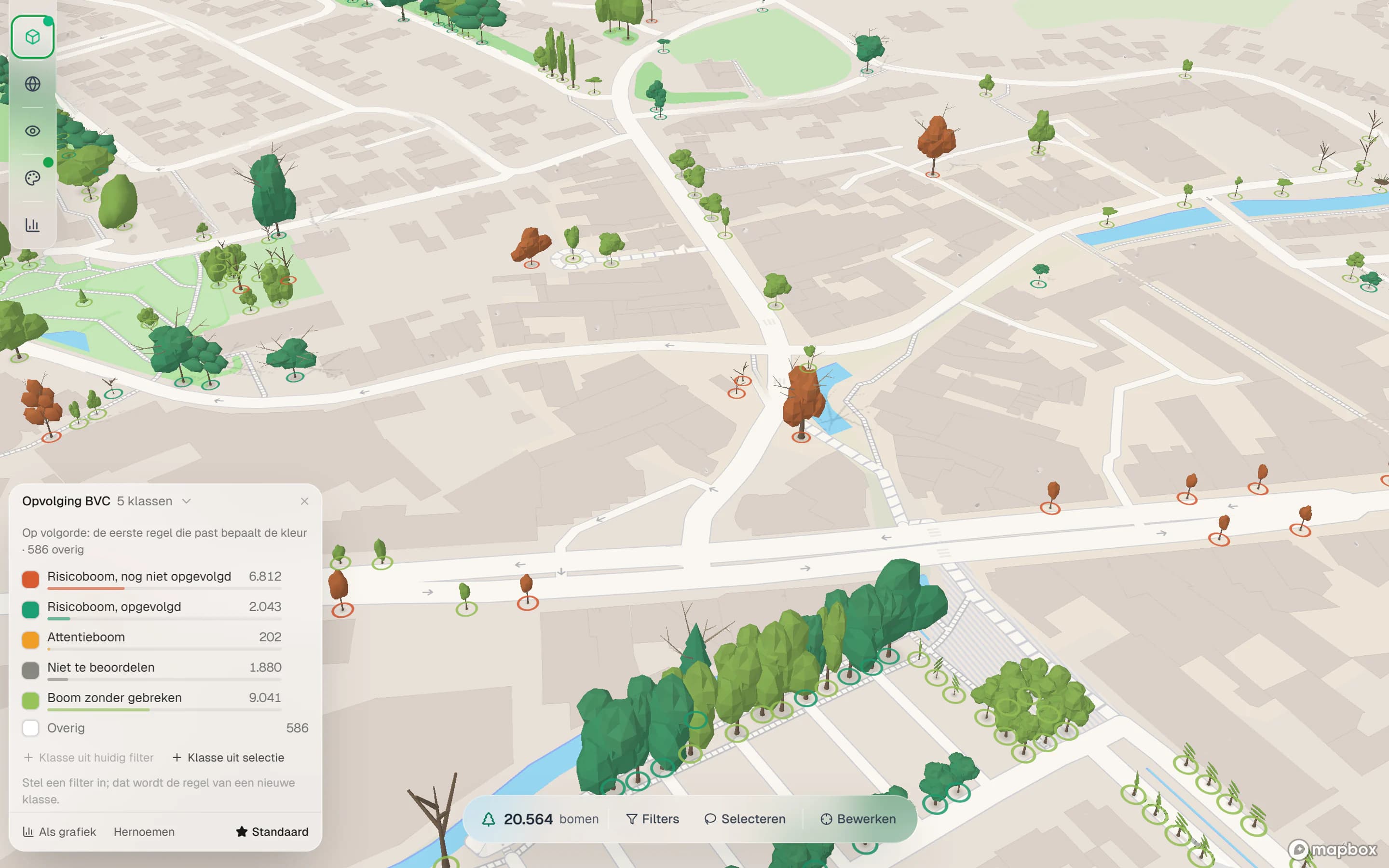This screenshot has width=1389, height=868.
Task: Open the Filters menu
Action: coord(653,819)
